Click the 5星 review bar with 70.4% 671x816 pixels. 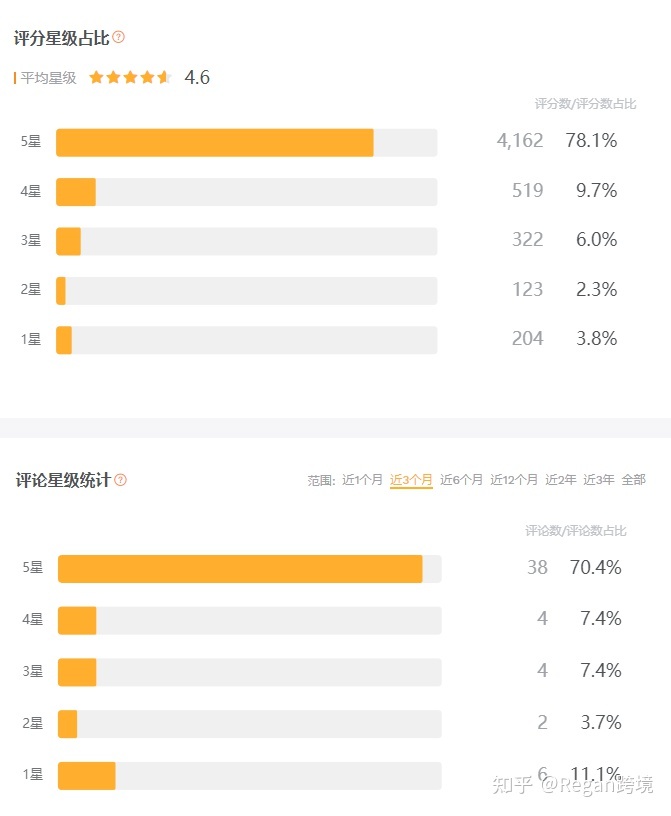(x=250, y=569)
